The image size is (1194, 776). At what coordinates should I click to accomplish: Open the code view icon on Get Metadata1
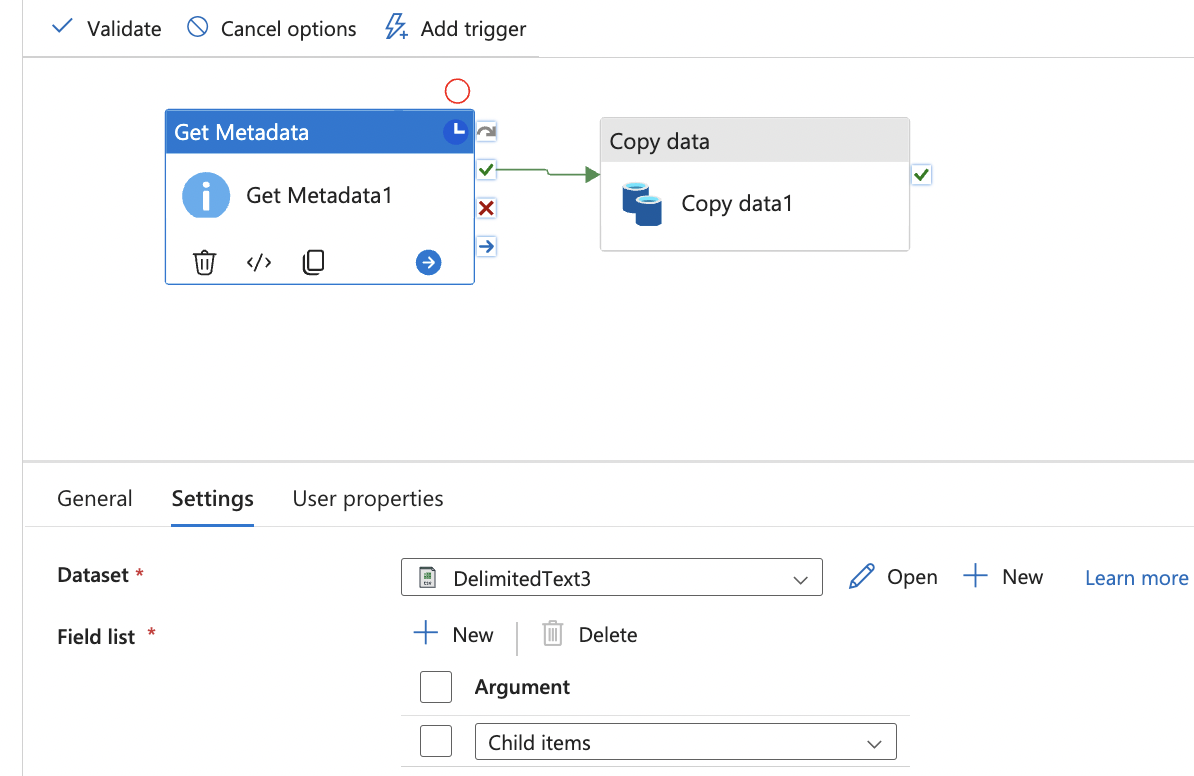coord(258,262)
